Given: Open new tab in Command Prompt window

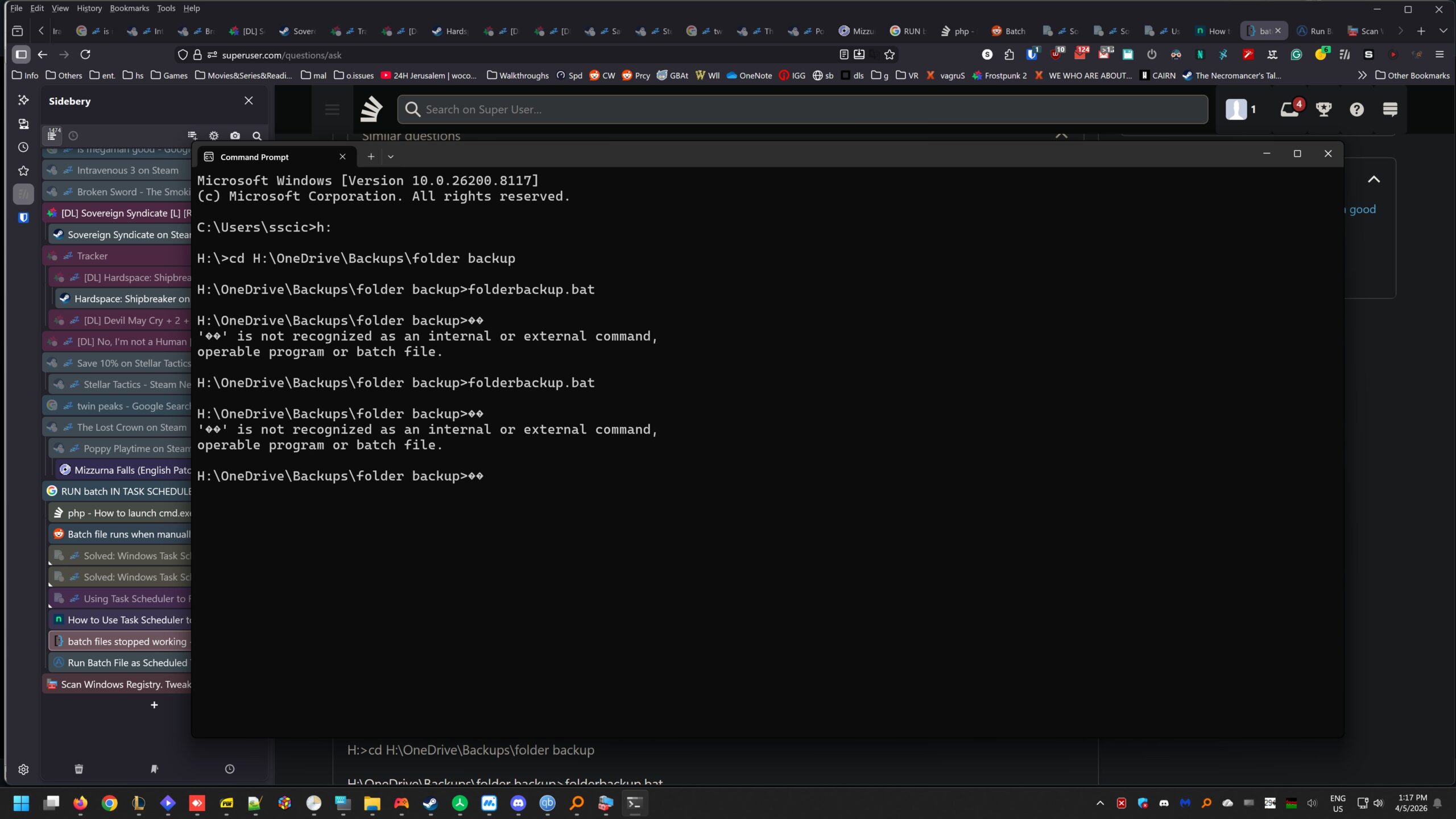Looking at the screenshot, I should (371, 156).
